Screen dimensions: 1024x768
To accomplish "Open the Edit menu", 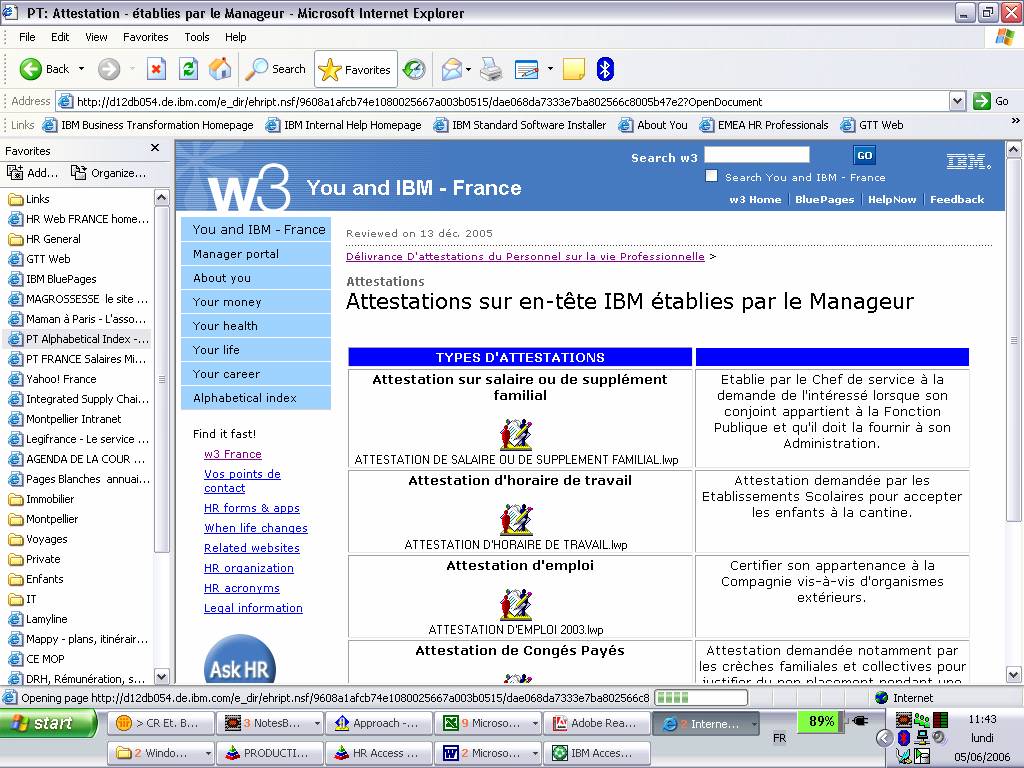I will [x=60, y=37].
